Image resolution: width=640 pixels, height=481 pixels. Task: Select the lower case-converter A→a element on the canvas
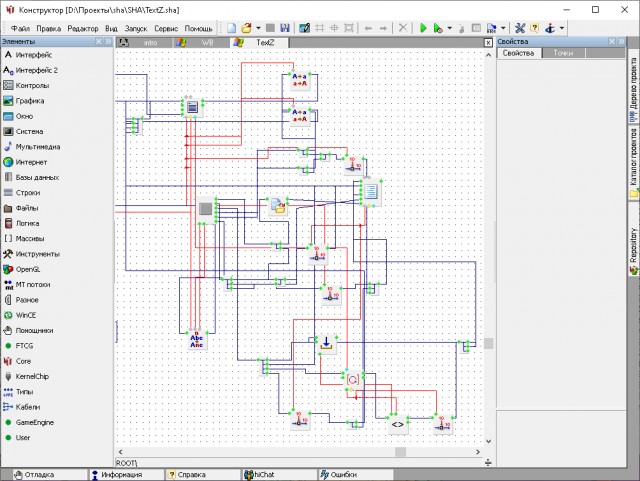coord(299,116)
